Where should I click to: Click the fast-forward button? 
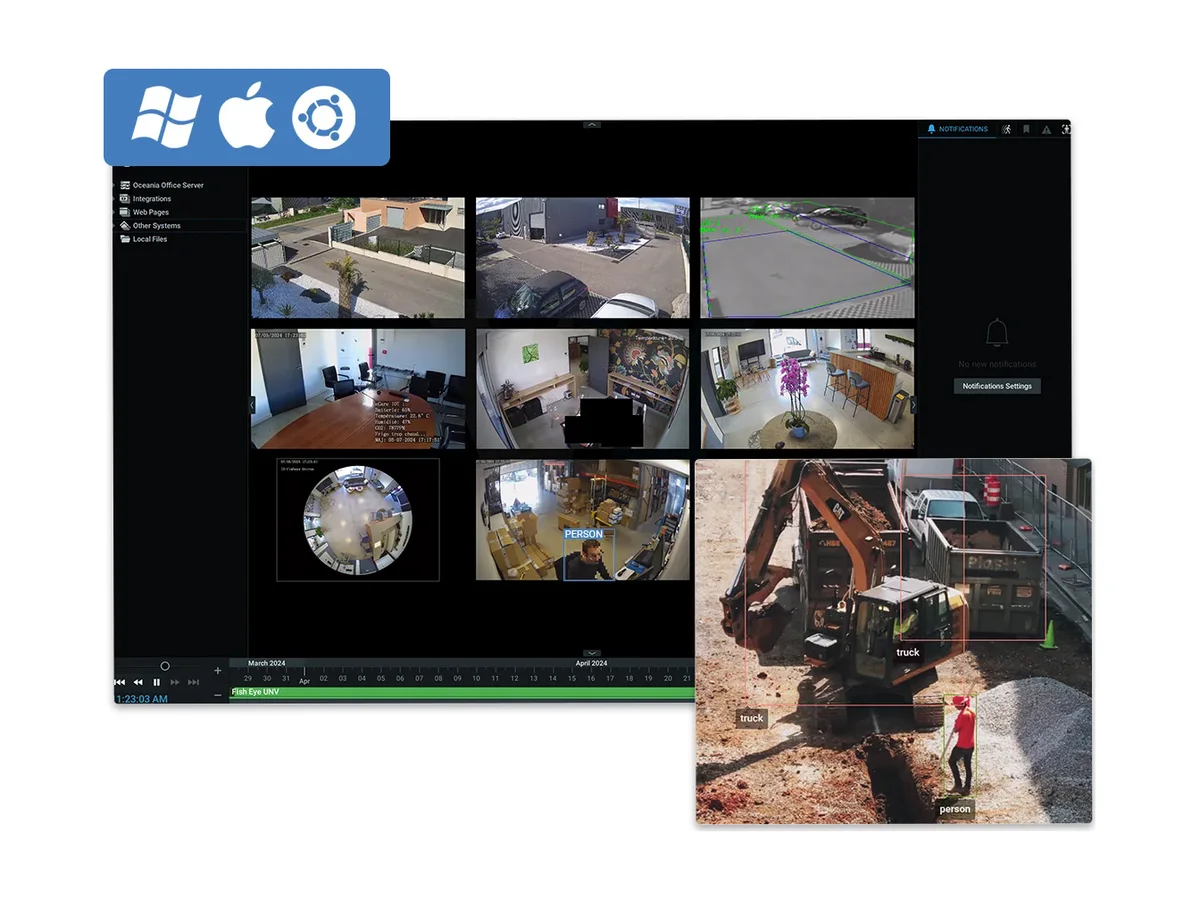tap(175, 682)
